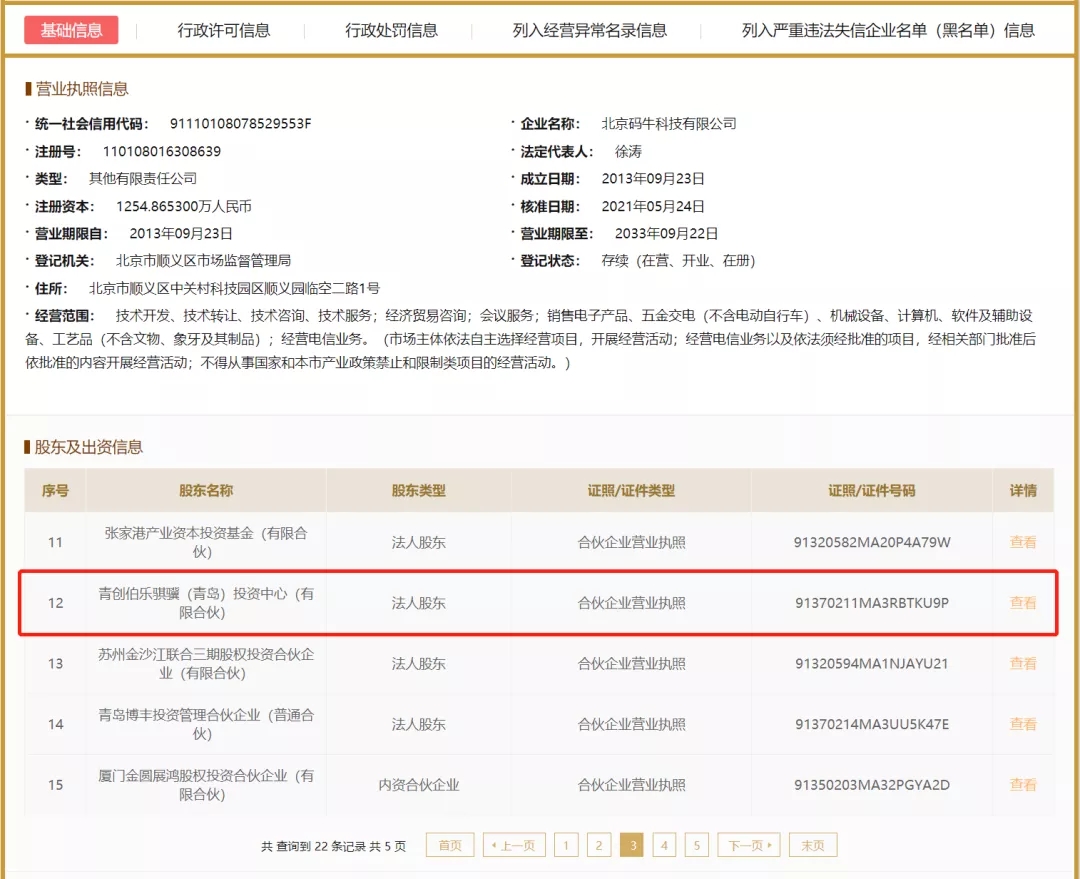Click certificate number 91320582MA20P4A79W
Viewport: 1080px width, 879px height.
coord(871,542)
